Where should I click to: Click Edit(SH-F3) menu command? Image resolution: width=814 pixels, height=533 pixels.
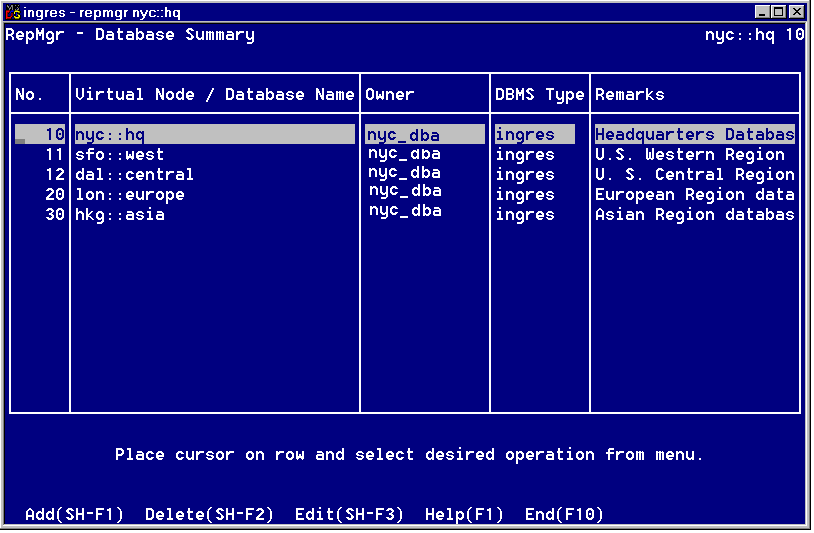(349, 514)
